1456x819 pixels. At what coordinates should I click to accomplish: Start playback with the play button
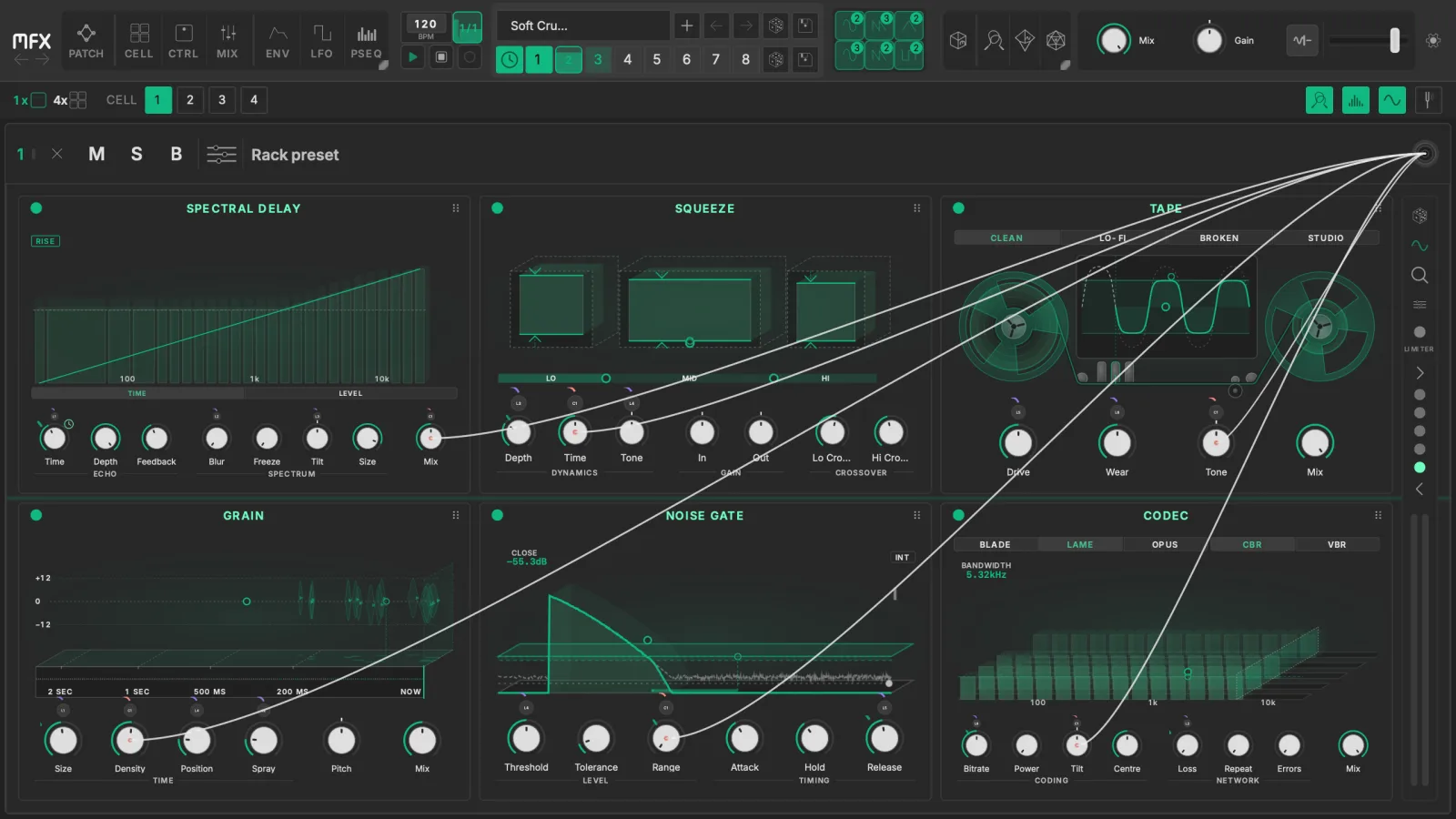click(x=413, y=56)
